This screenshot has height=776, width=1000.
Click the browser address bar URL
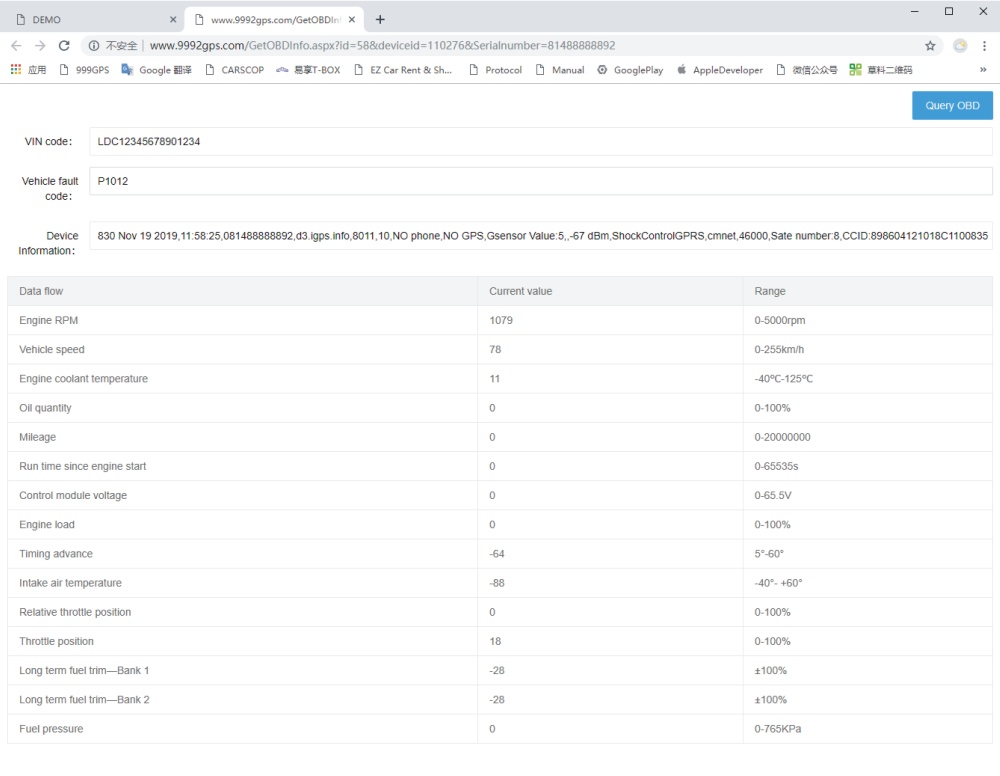pyautogui.click(x=380, y=45)
